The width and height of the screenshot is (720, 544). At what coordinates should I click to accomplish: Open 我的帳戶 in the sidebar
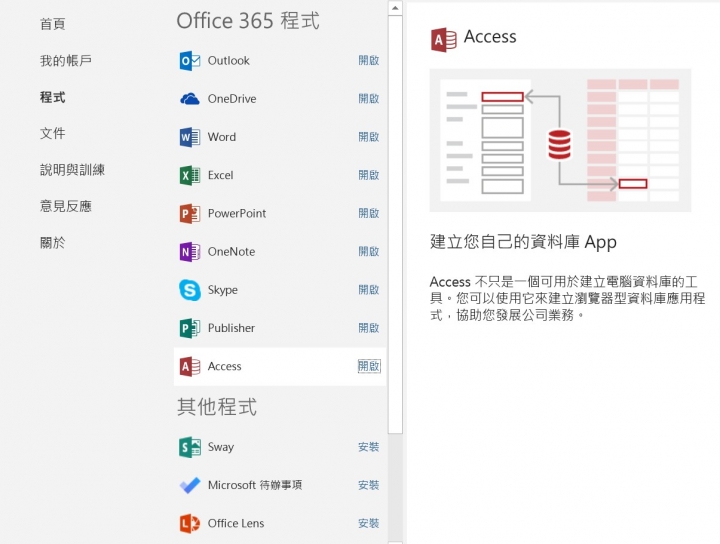click(66, 61)
